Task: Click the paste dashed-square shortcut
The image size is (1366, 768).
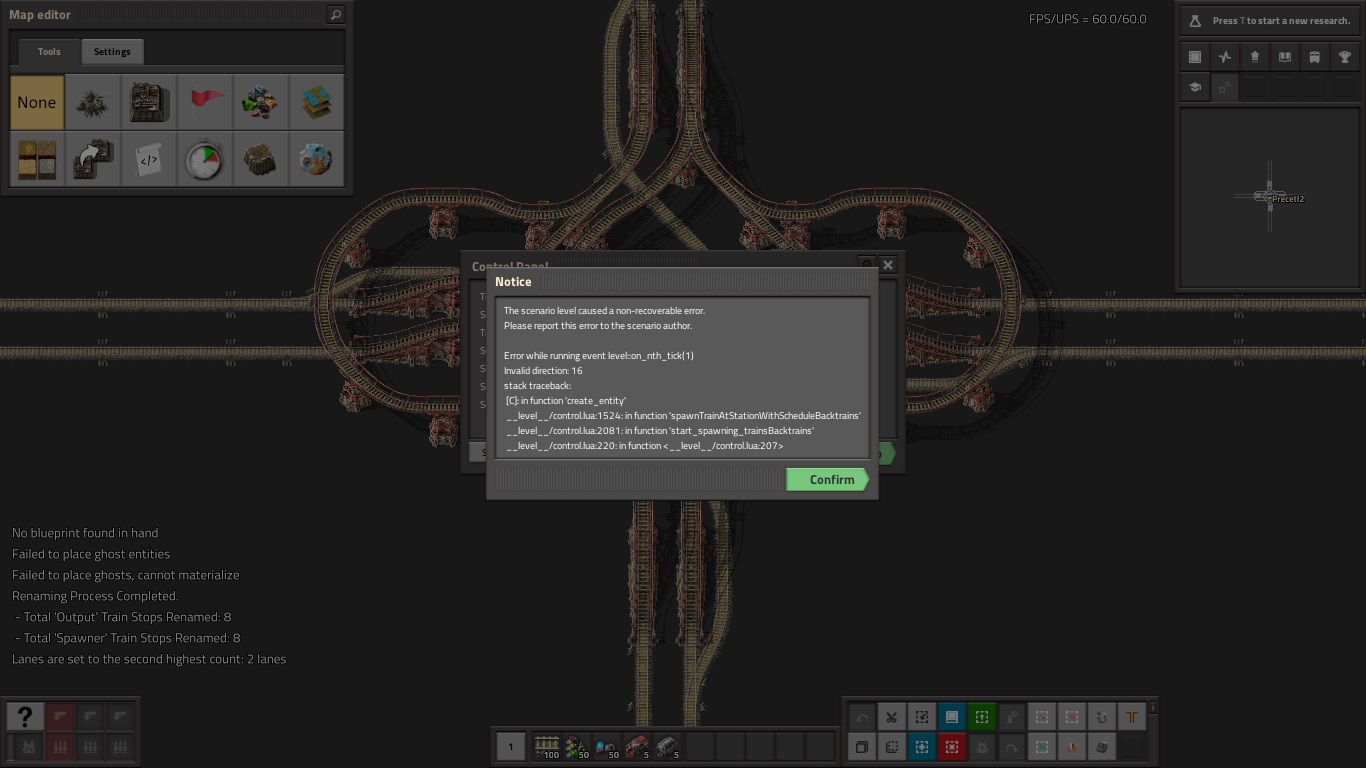Action: coord(891,747)
